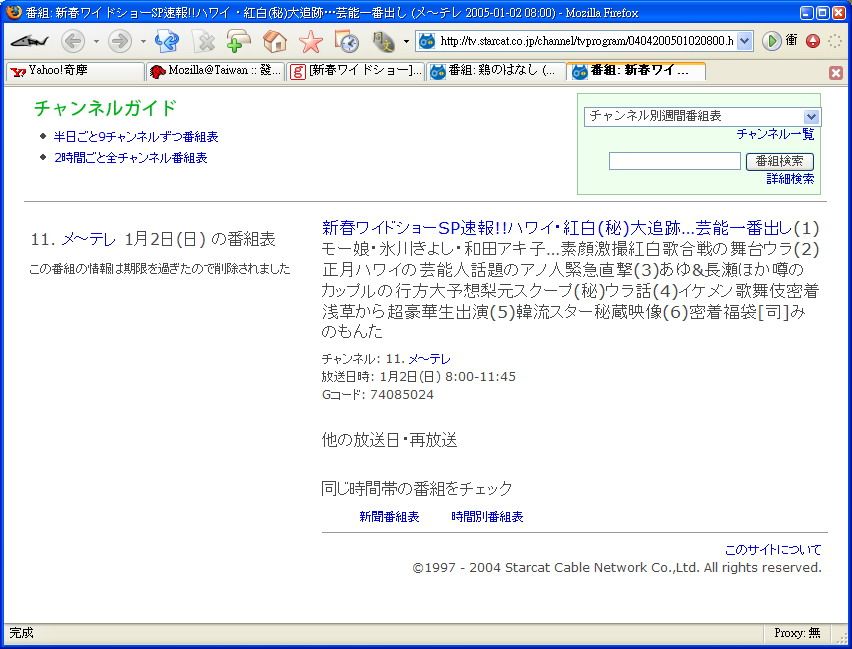852x649 pixels.
Task: Open the 詳細検索 link
Action: 790,179
